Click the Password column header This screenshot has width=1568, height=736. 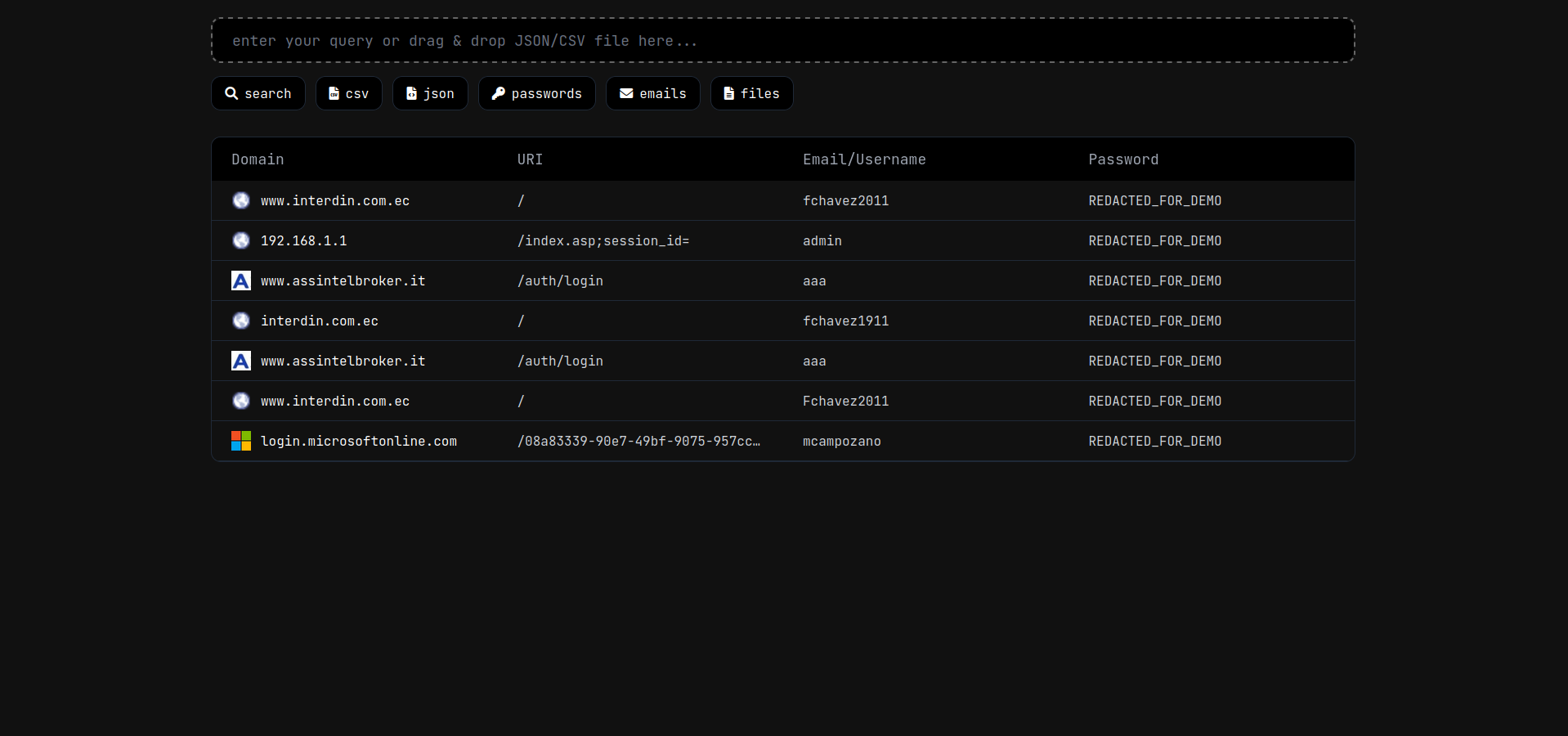1123,159
